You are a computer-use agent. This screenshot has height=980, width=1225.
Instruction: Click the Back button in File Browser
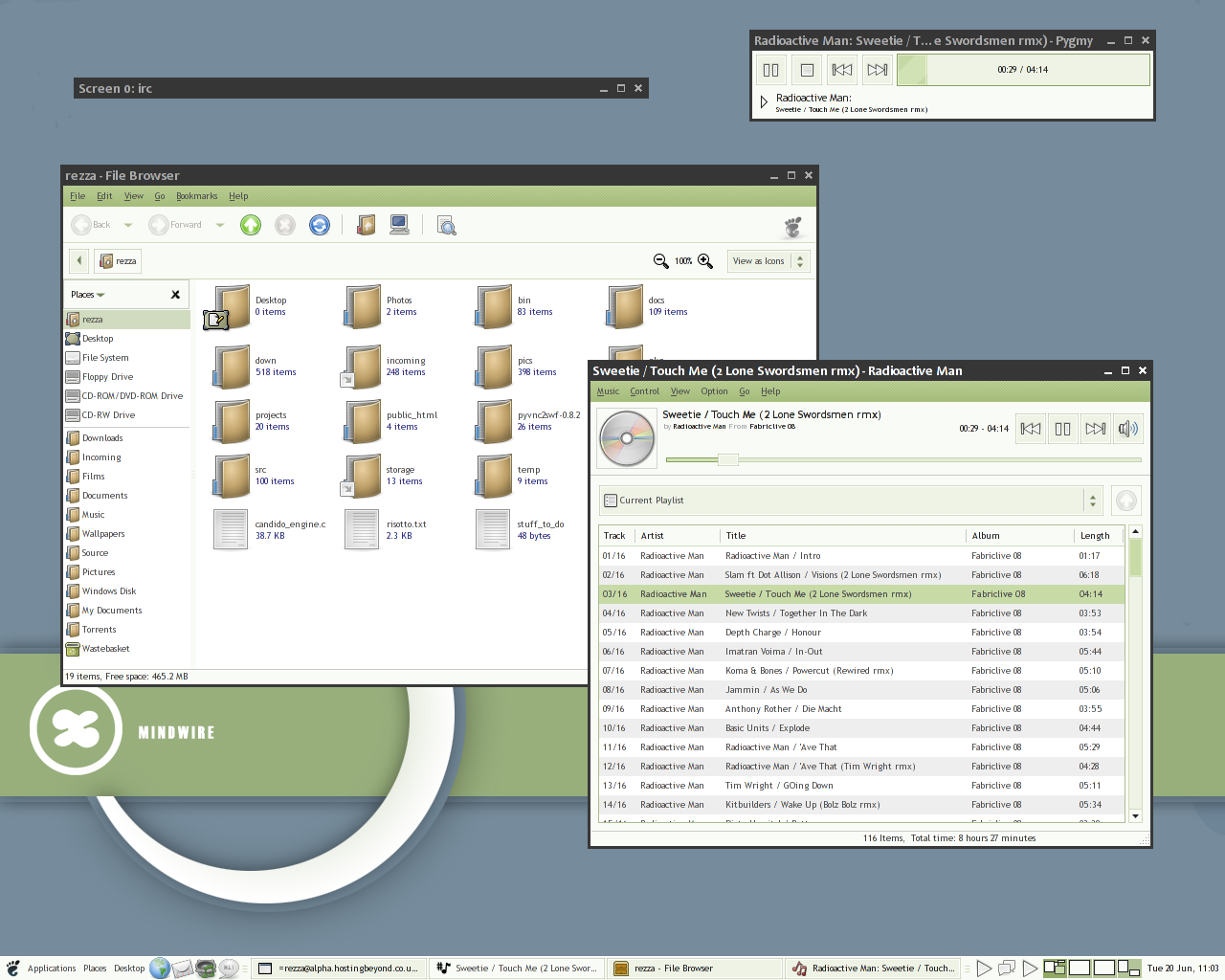pyautogui.click(x=92, y=225)
